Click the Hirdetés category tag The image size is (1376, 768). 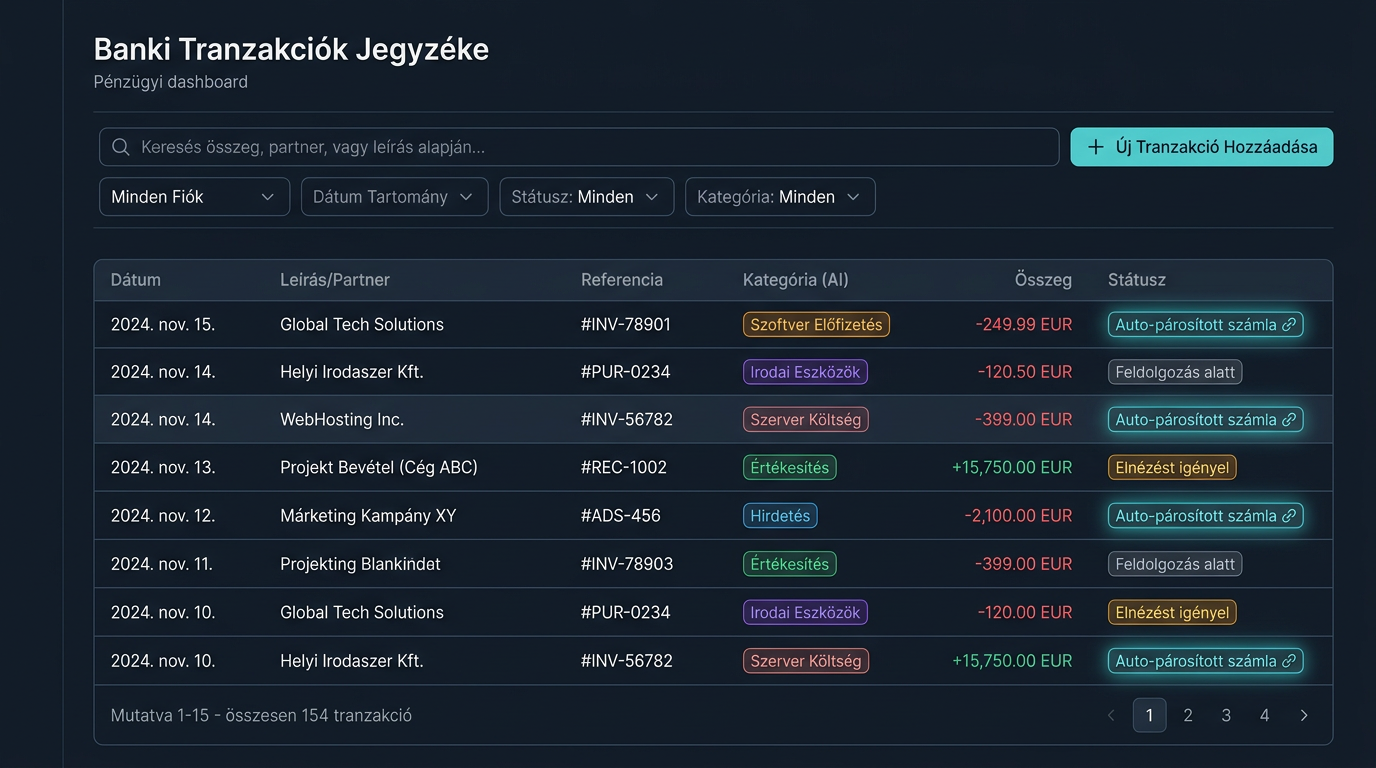pos(780,516)
